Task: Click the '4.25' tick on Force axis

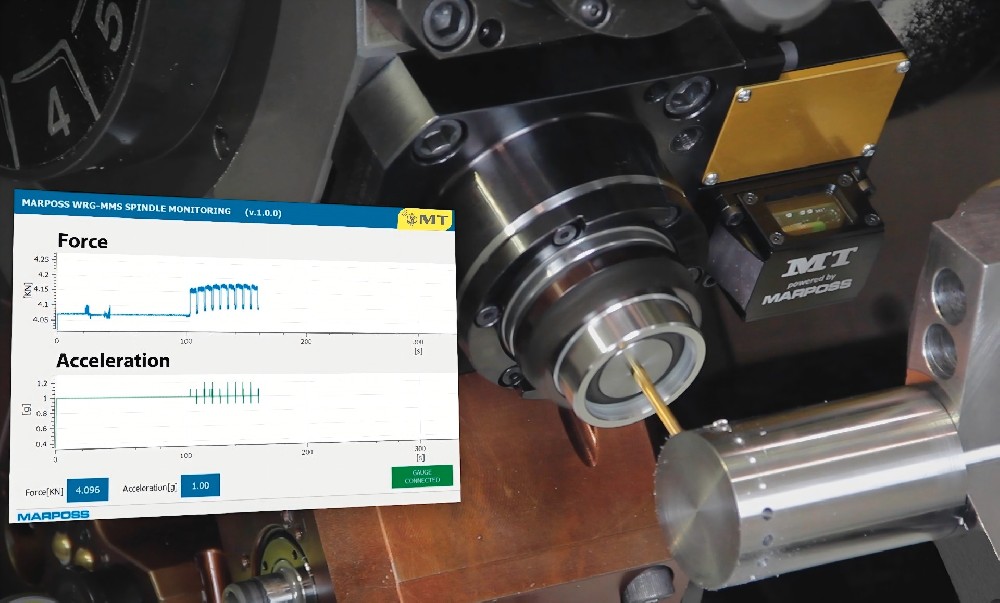Action: point(41,259)
